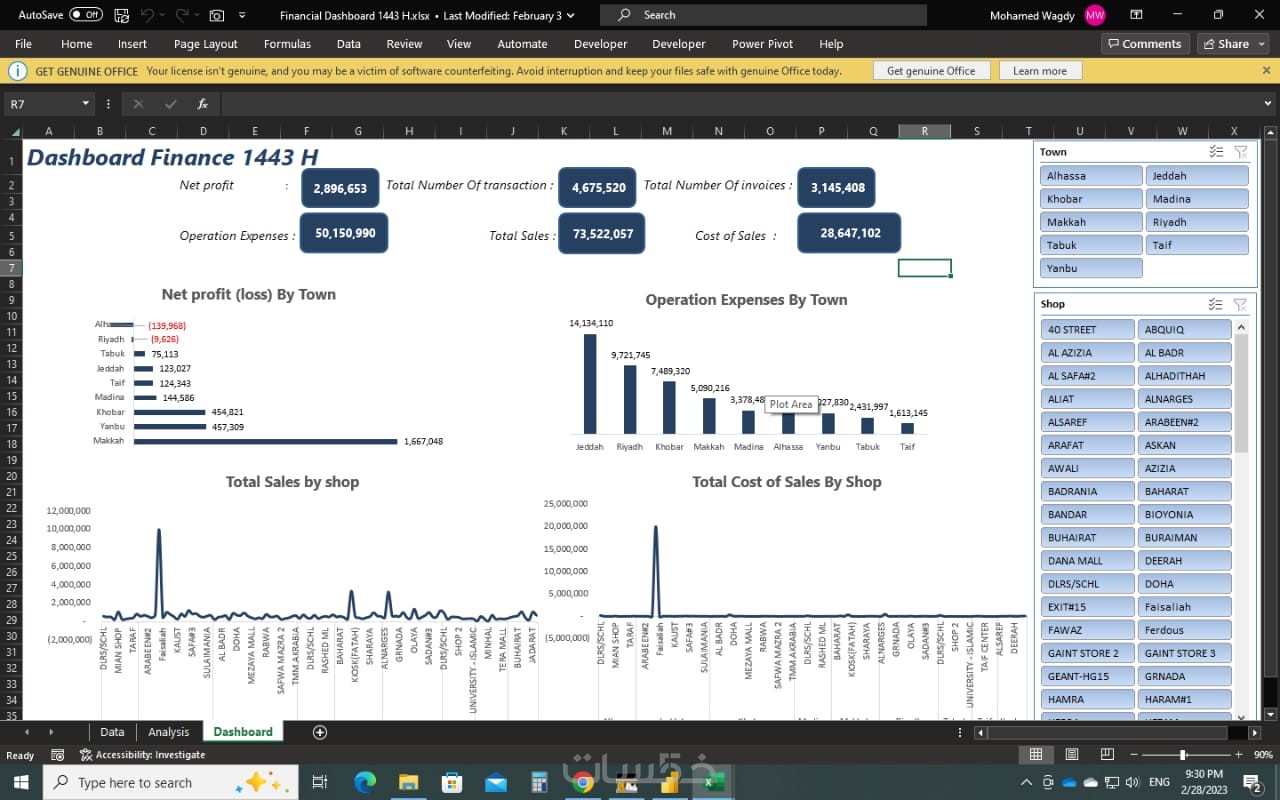Click the Mohamed Wagdy account button
The image size is (1280, 800).
[x=1047, y=15]
